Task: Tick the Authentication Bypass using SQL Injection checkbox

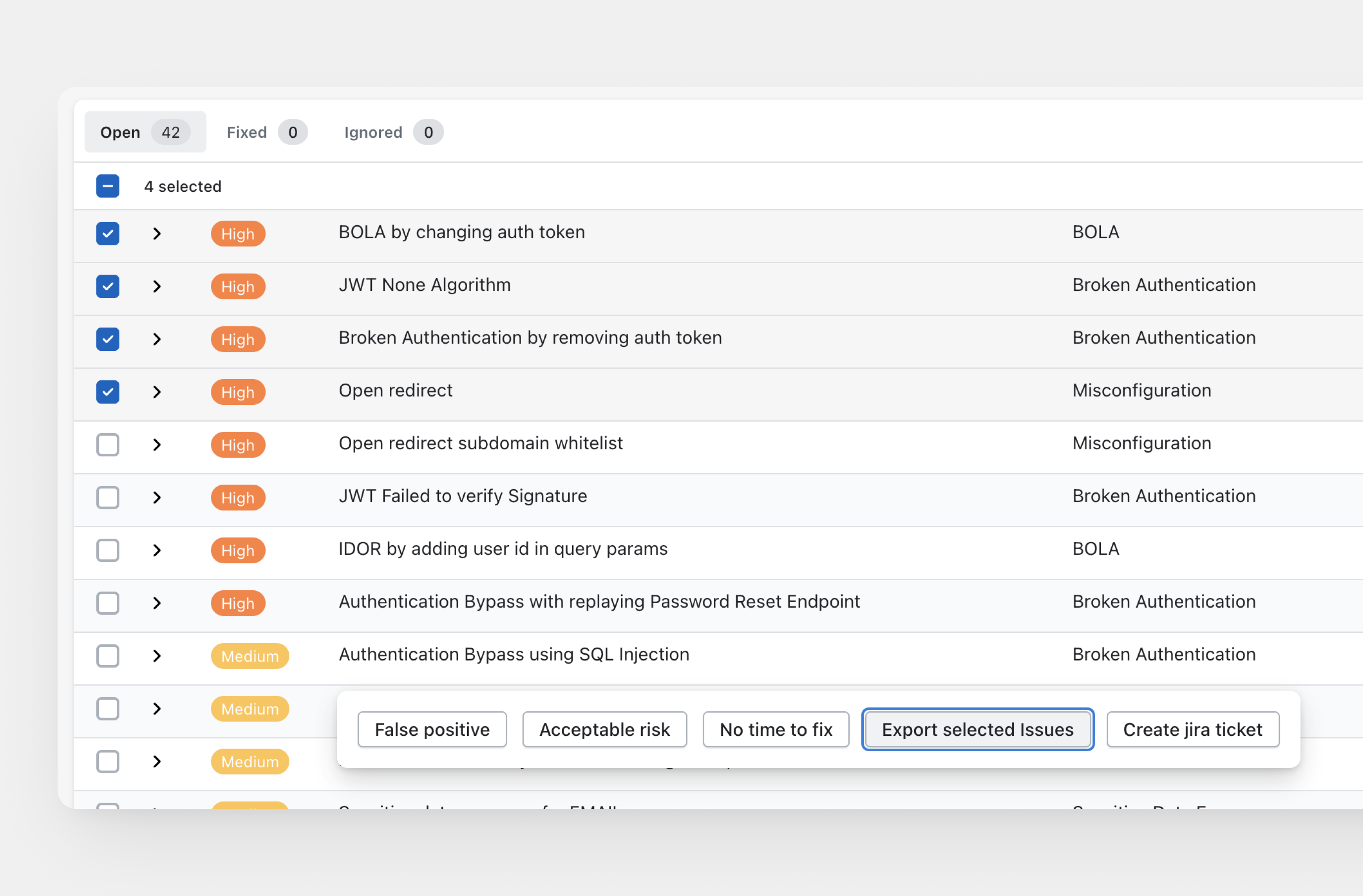Action: point(108,656)
